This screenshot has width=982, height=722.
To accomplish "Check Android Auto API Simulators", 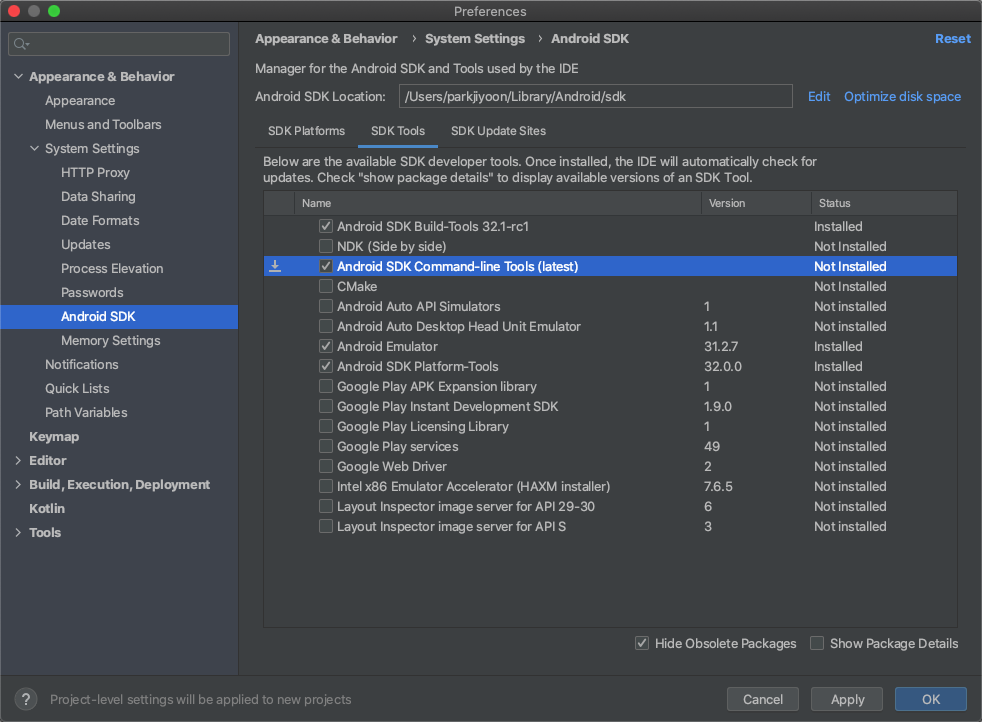I will [x=326, y=306].
